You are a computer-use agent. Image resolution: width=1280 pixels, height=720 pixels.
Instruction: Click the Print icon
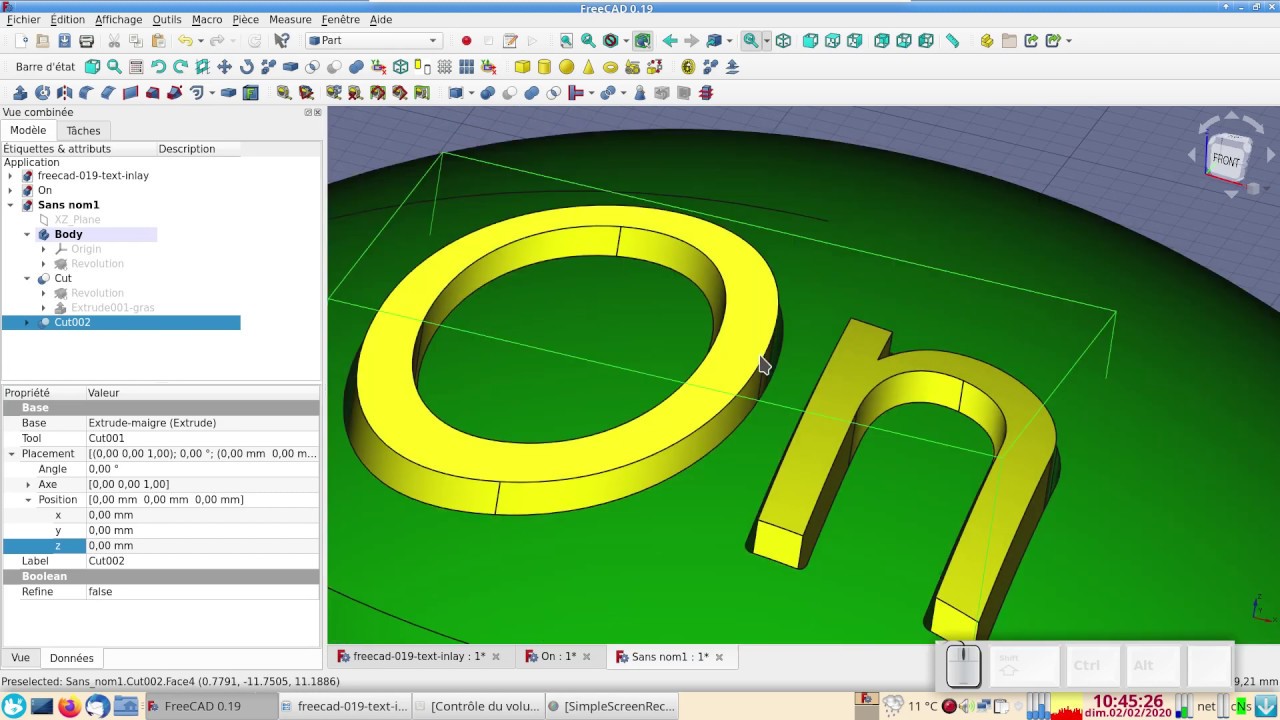[87, 41]
